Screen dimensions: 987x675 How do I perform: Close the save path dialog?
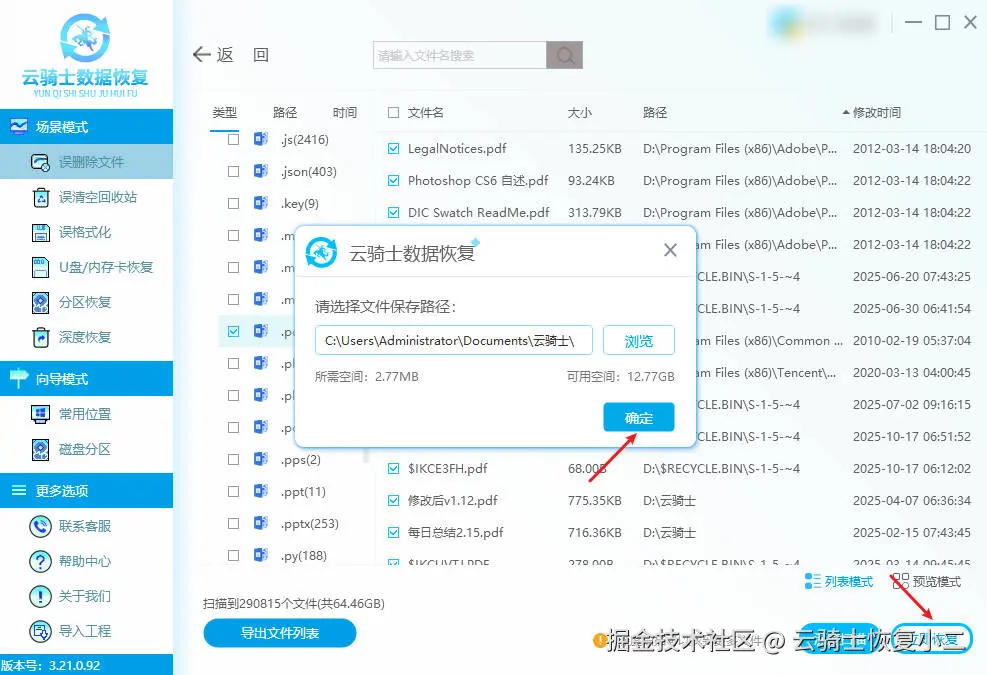tap(670, 250)
